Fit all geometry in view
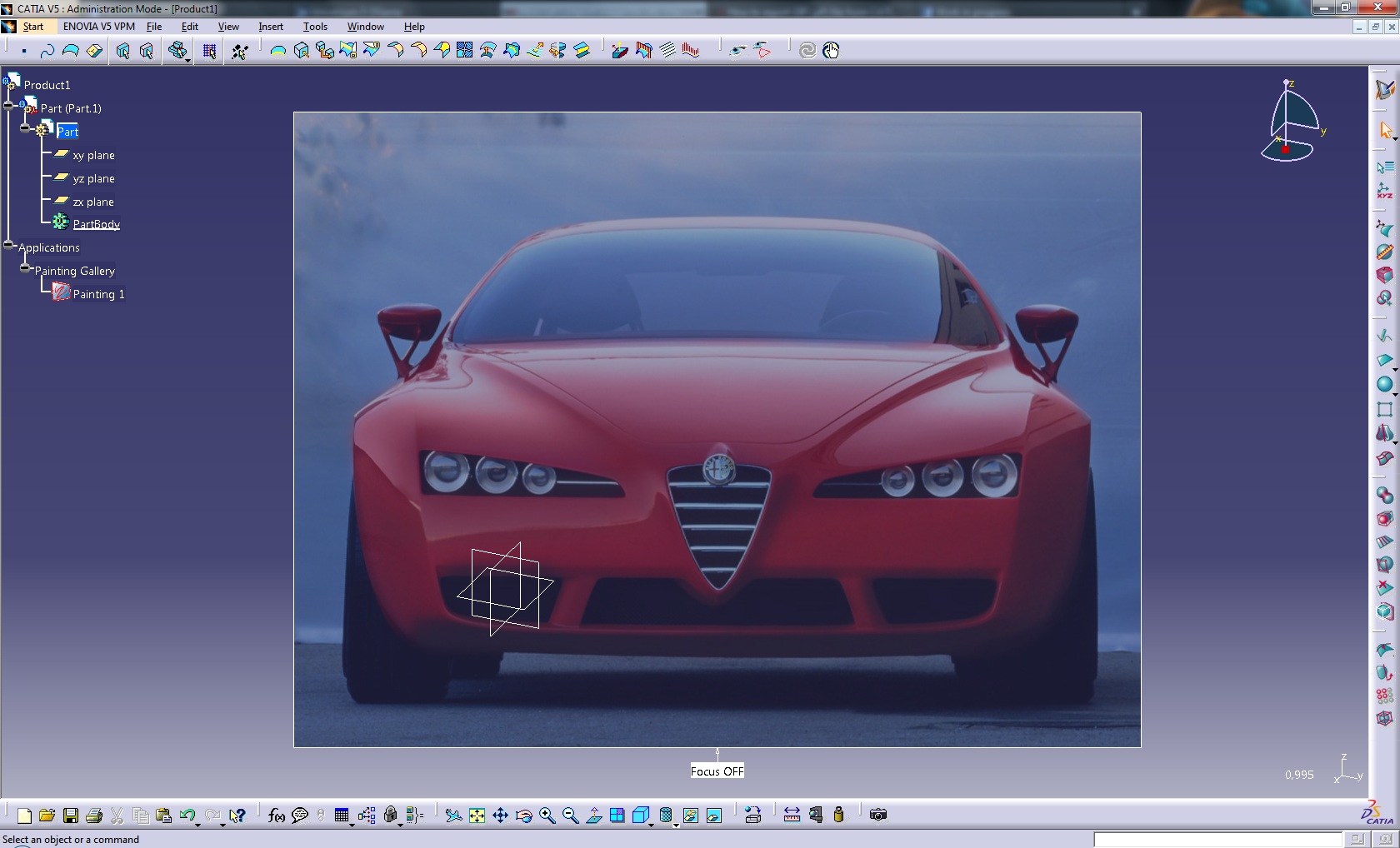 (477, 816)
